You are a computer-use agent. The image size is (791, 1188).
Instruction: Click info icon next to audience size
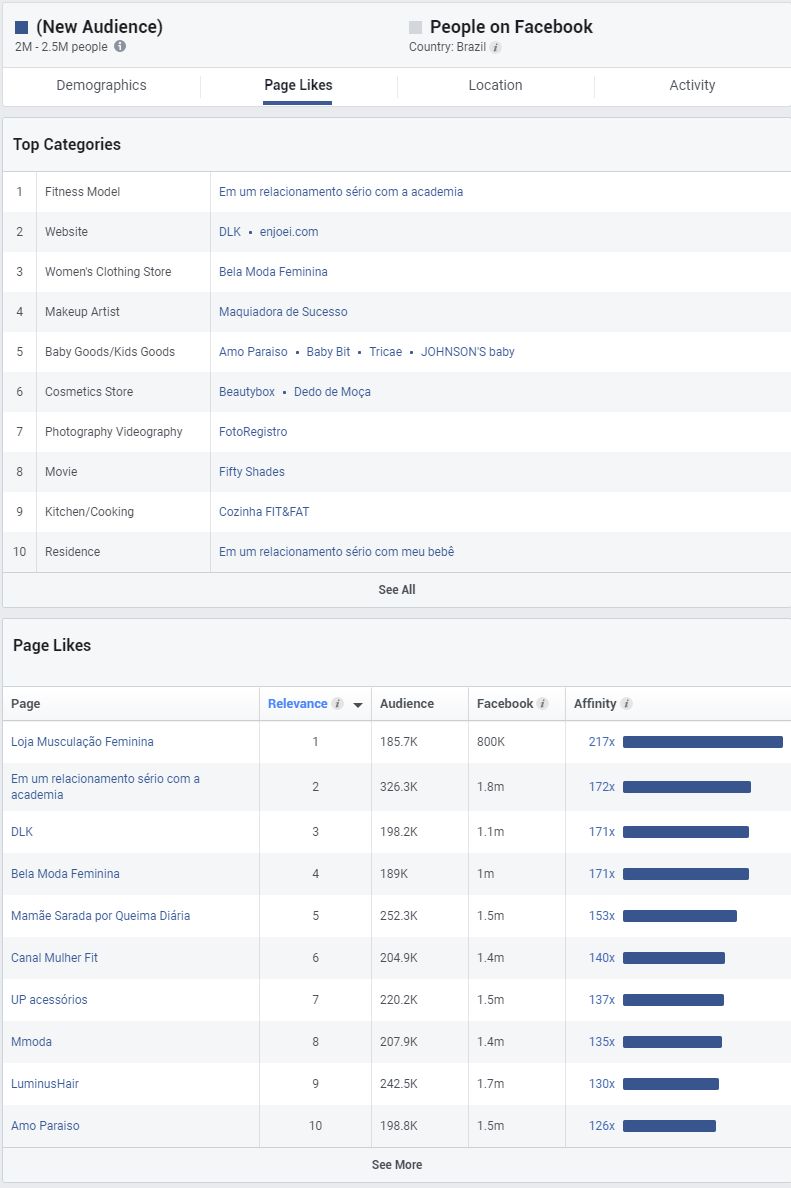pos(120,47)
